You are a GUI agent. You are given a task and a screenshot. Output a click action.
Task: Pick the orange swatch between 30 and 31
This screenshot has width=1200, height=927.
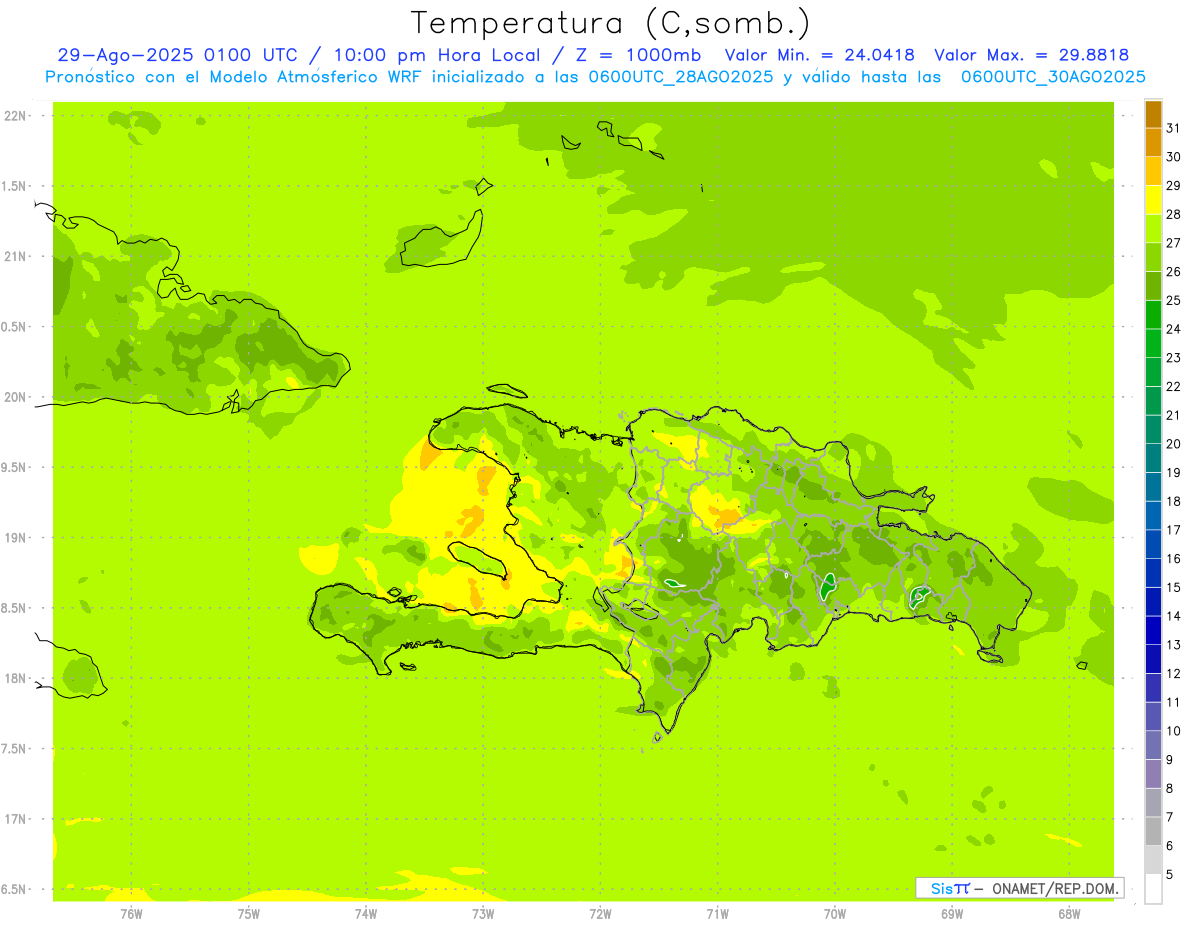1153,143
